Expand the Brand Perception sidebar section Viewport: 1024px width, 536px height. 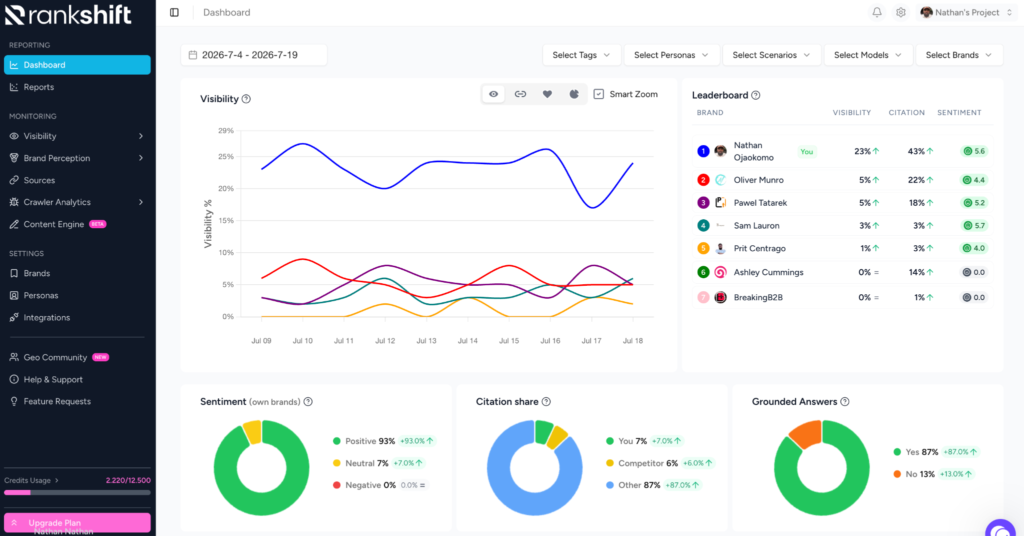[77, 158]
